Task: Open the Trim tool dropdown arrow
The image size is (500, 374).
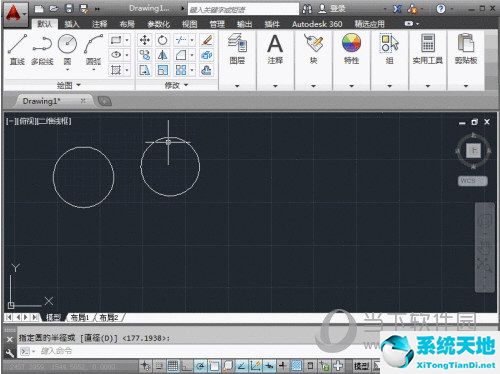Action: click(192, 40)
